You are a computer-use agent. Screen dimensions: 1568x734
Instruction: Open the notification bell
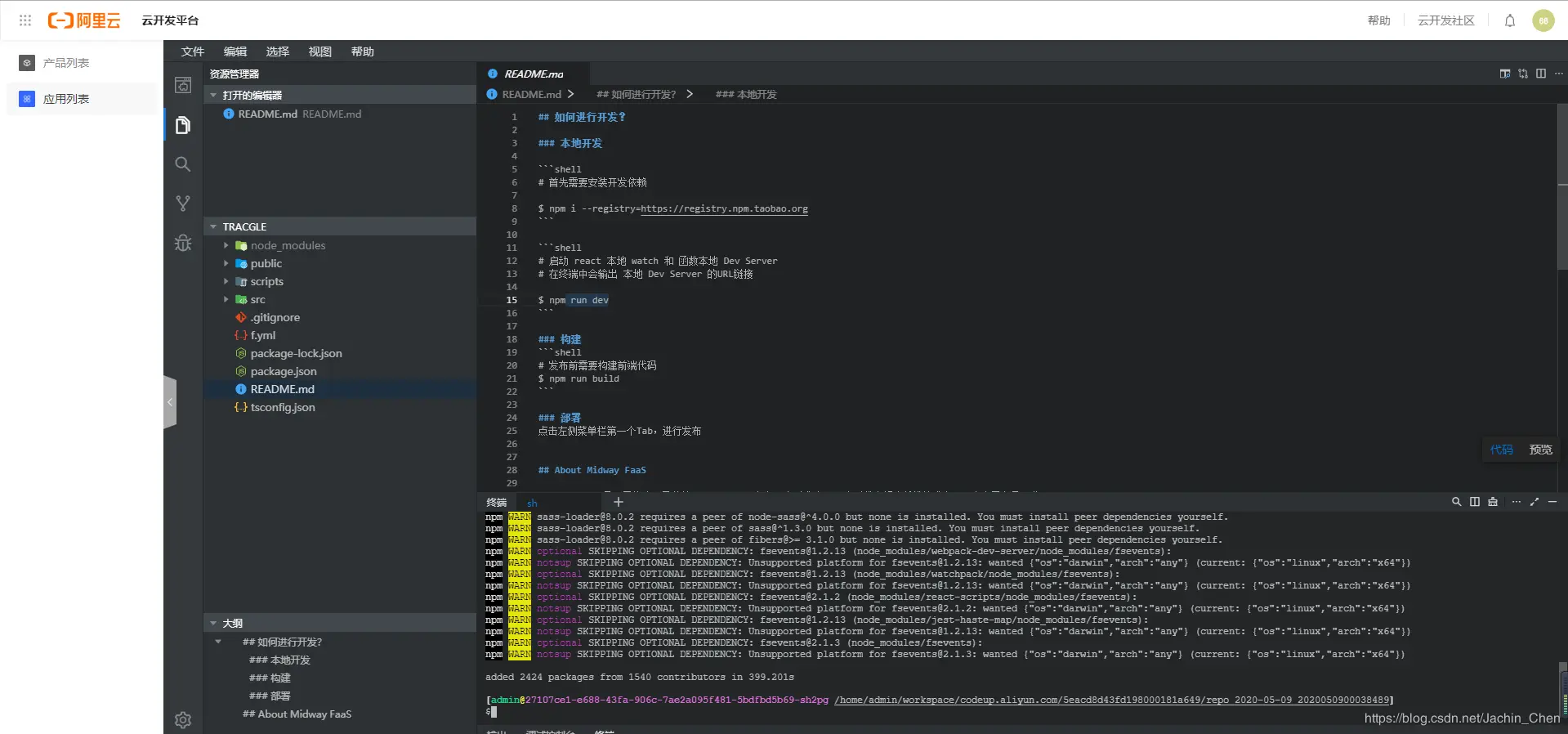pos(1510,20)
